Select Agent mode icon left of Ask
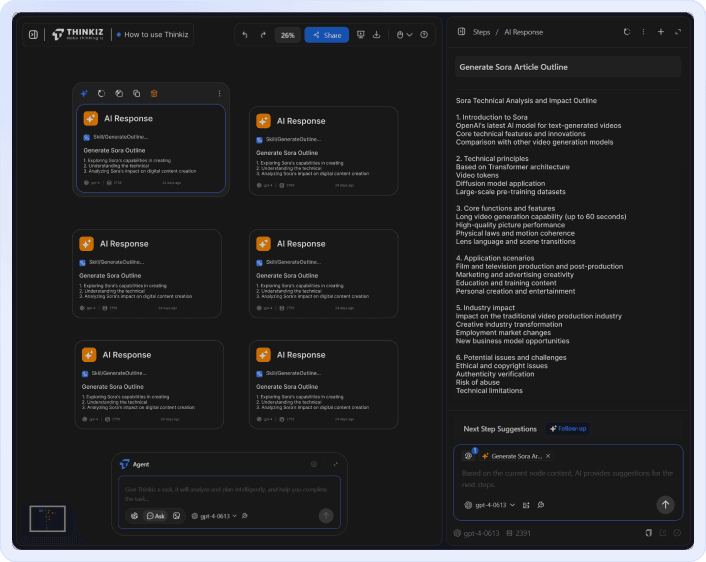The height and width of the screenshot is (562, 706). click(x=134, y=516)
